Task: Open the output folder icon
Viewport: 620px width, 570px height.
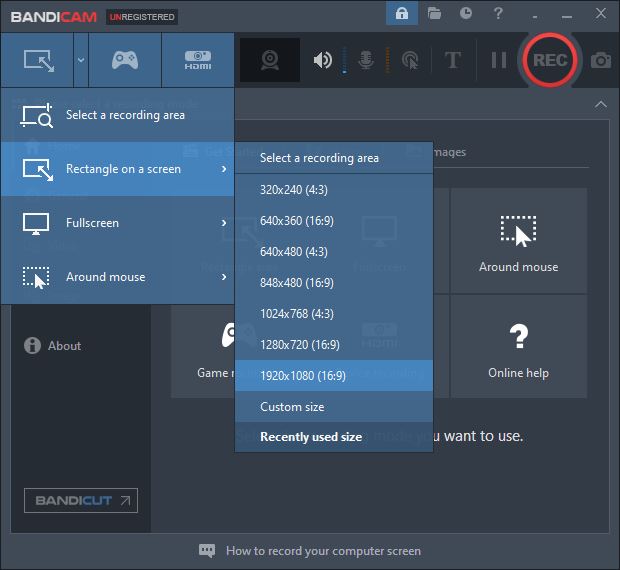Action: click(x=434, y=14)
